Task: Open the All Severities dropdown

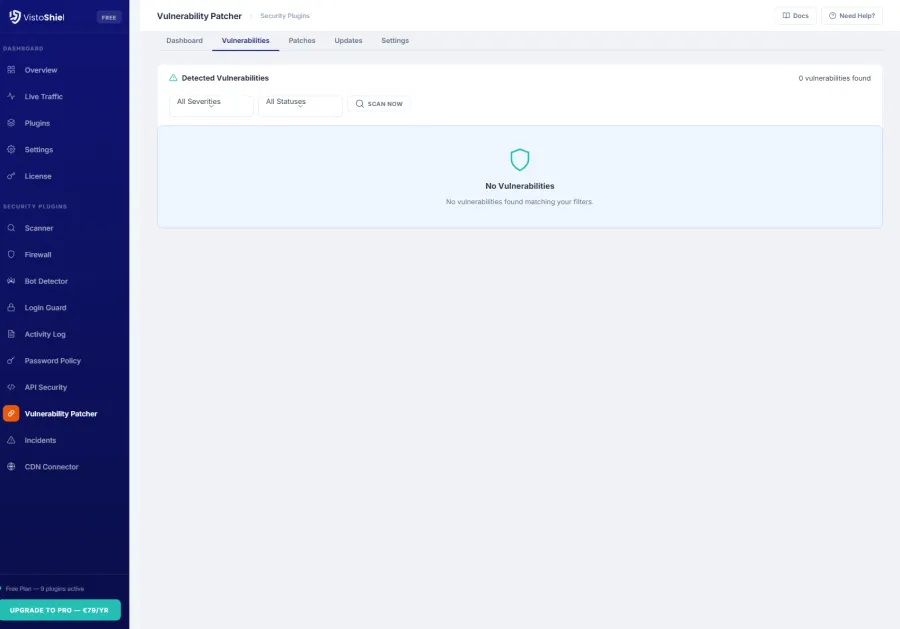Action: click(x=211, y=104)
